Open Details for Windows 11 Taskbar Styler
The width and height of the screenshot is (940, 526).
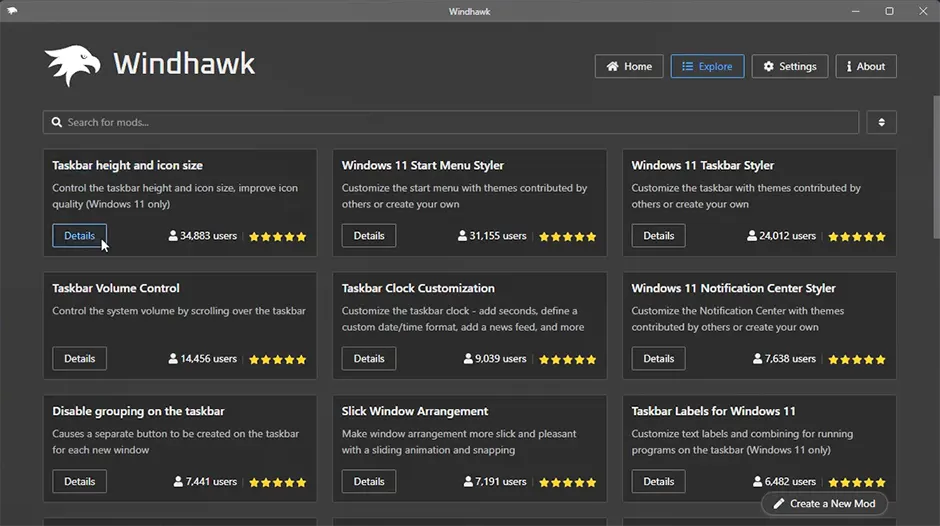[x=658, y=236]
